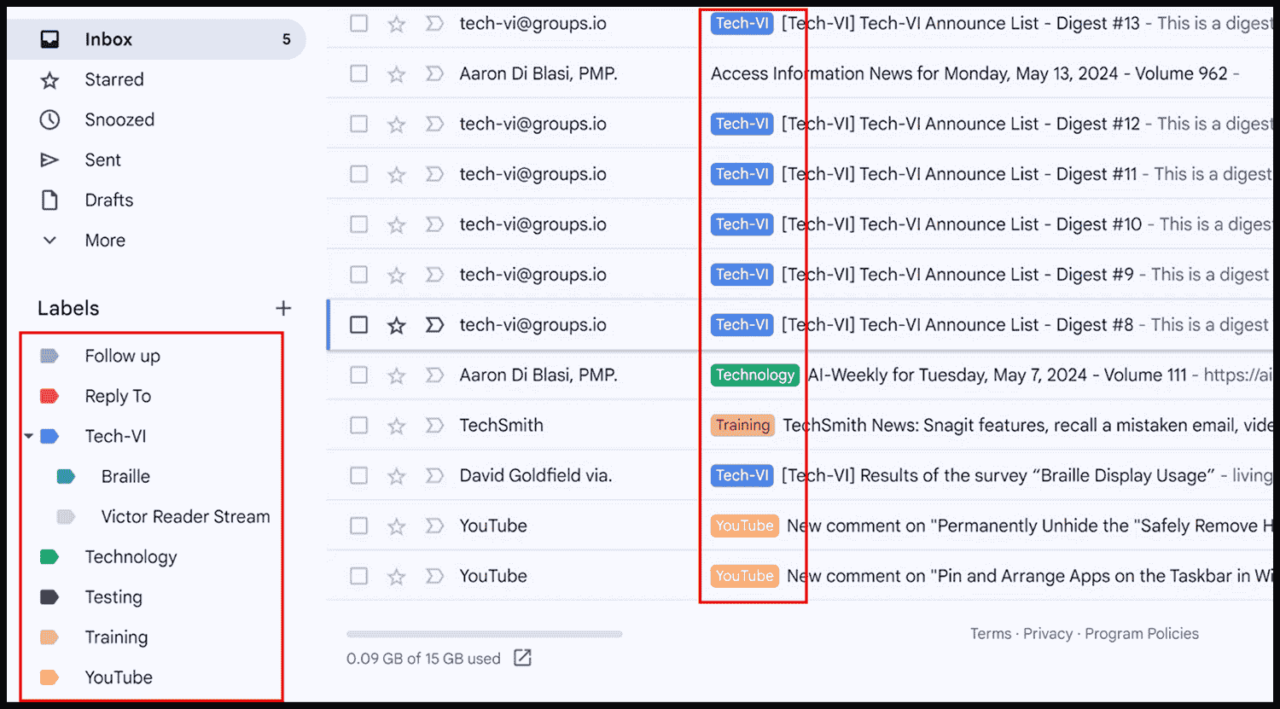Open the Sent folder paper-plane icon
1280x709 pixels.
coord(48,160)
